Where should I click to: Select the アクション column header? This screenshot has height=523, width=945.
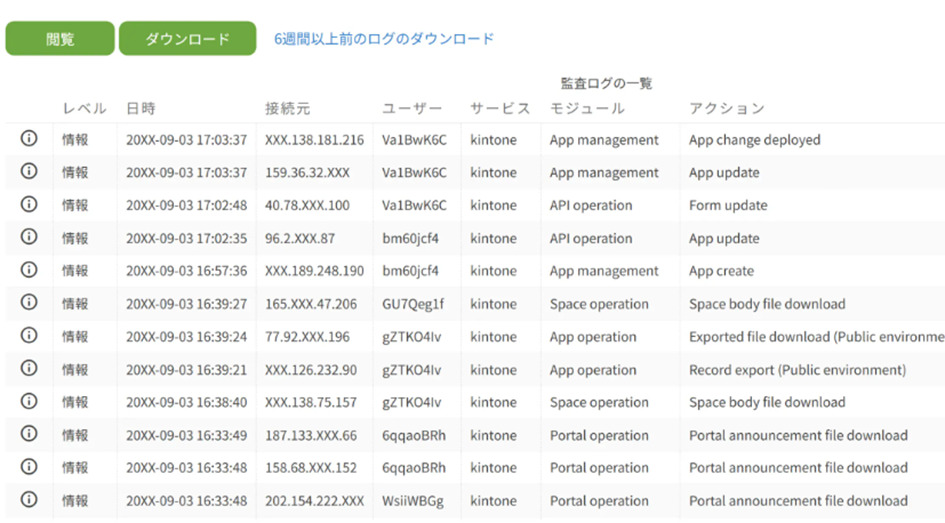point(726,108)
